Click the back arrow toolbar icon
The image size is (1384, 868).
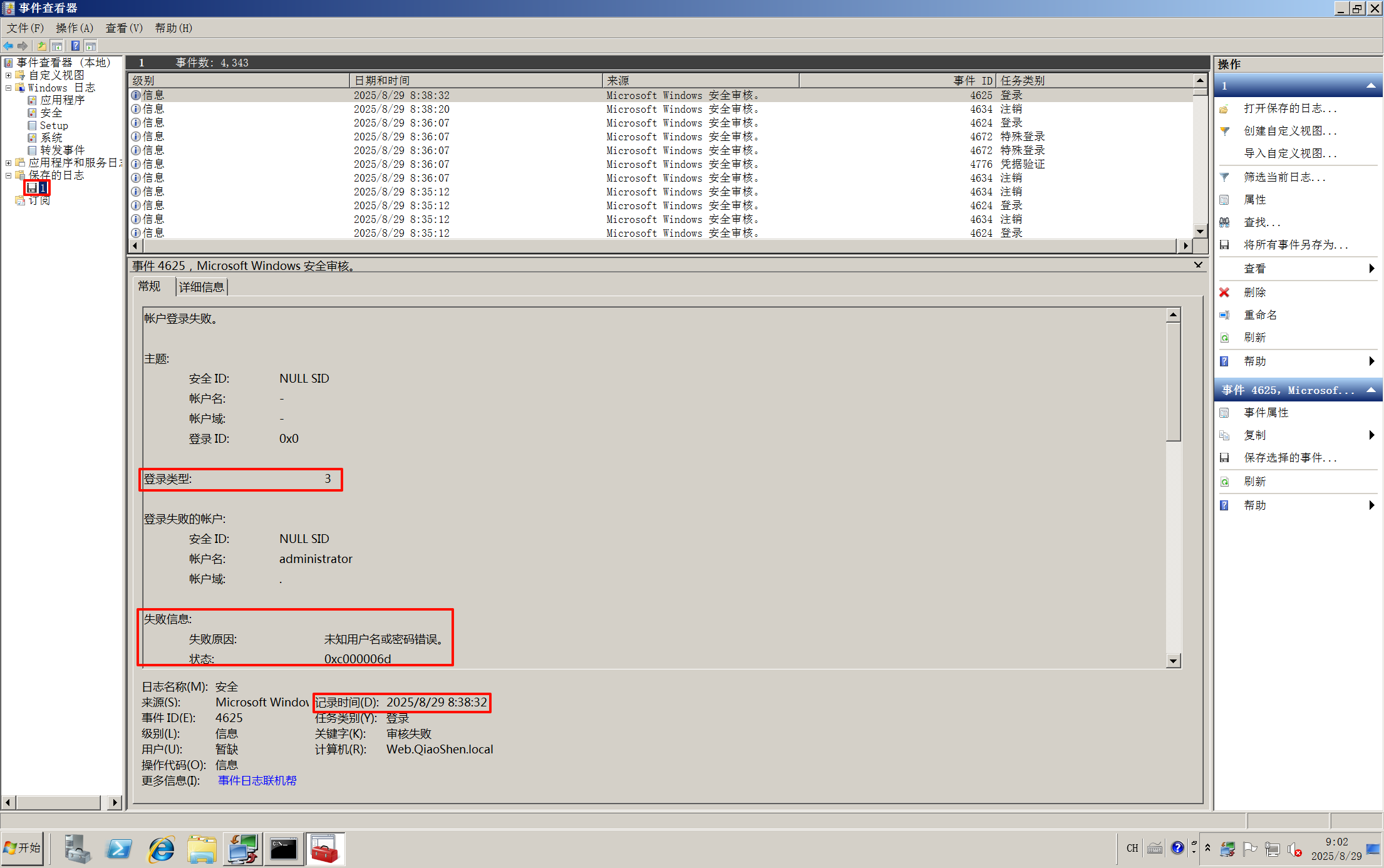click(x=8, y=46)
